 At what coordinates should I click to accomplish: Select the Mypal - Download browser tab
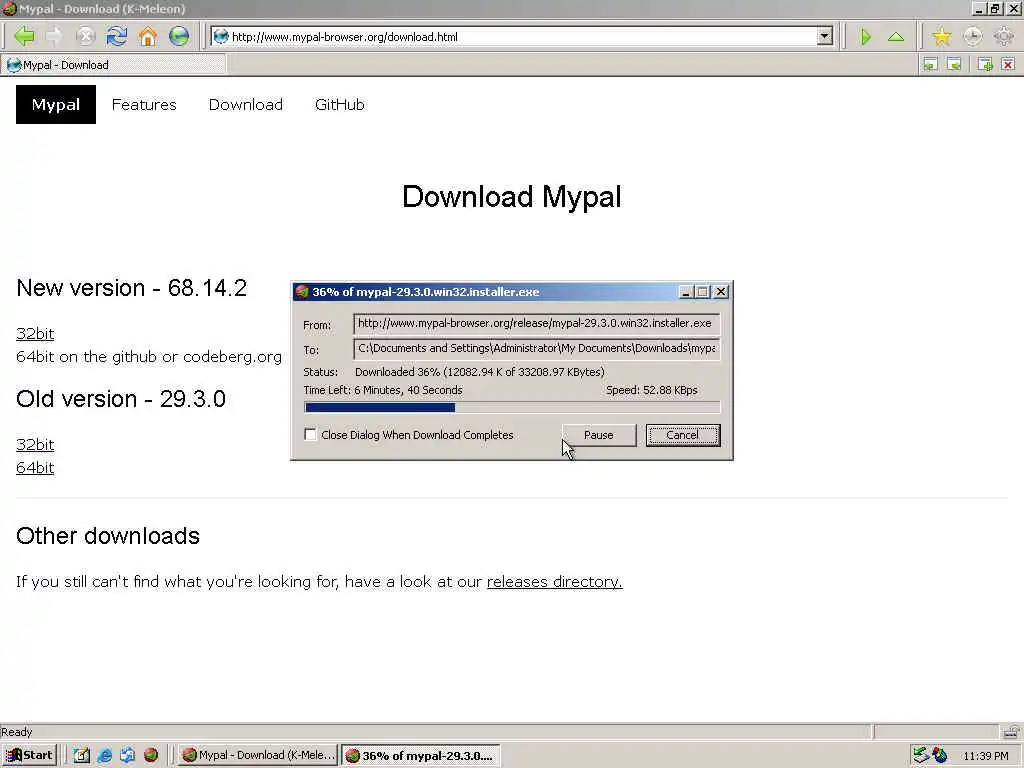coord(114,65)
